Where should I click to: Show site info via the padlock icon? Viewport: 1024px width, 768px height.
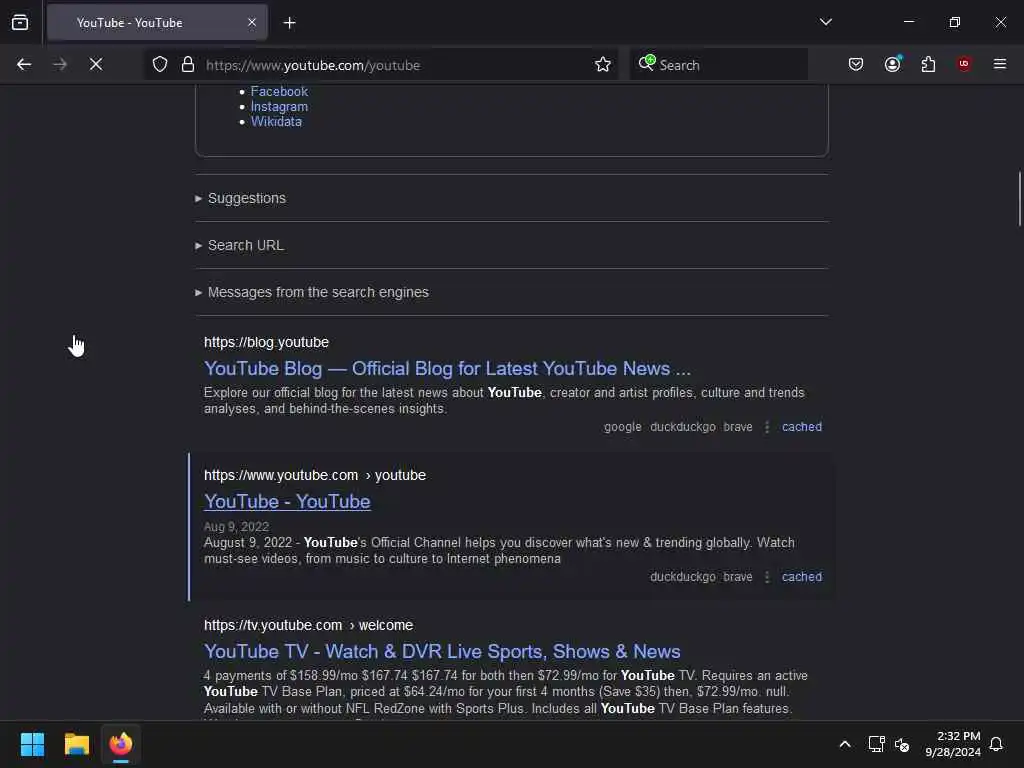(188, 65)
